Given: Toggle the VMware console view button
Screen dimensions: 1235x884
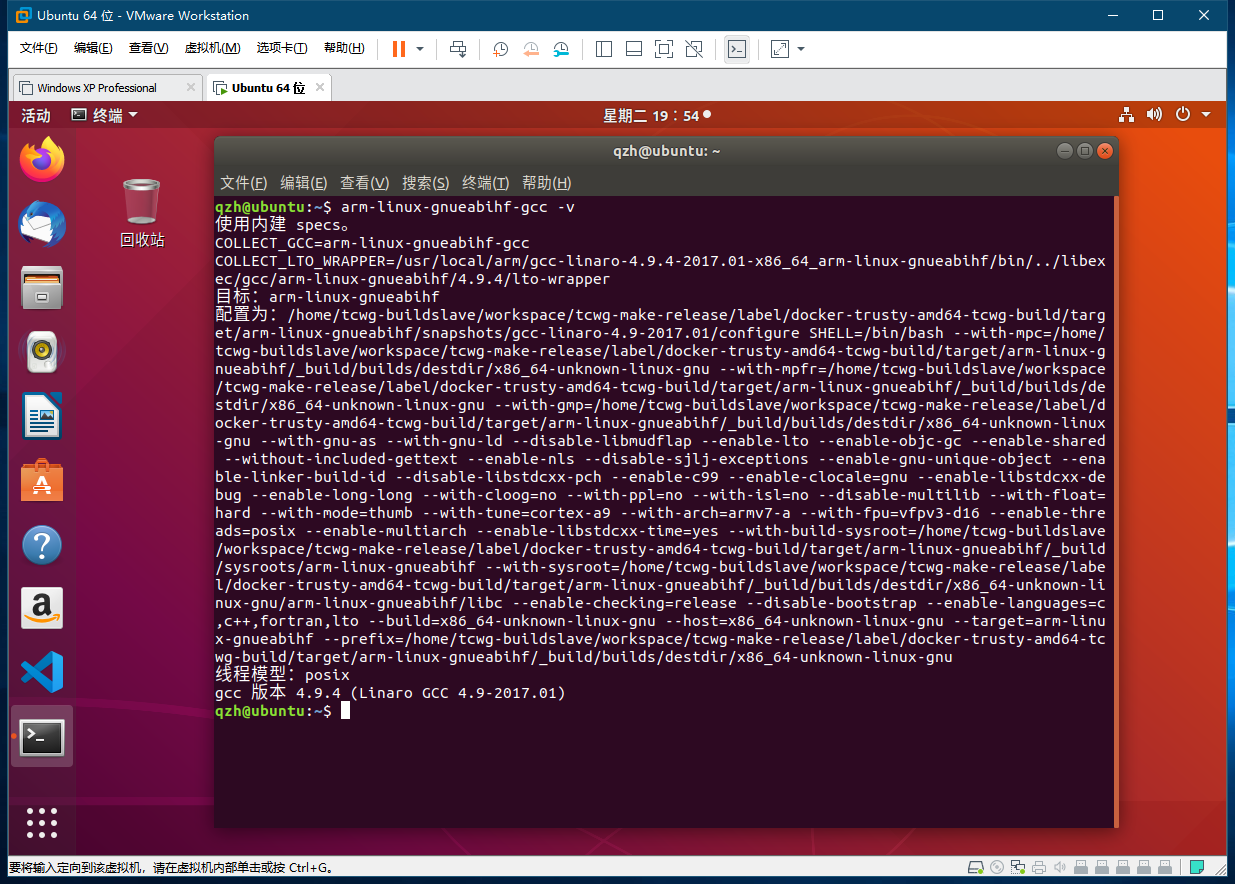Looking at the screenshot, I should tap(736, 49).
